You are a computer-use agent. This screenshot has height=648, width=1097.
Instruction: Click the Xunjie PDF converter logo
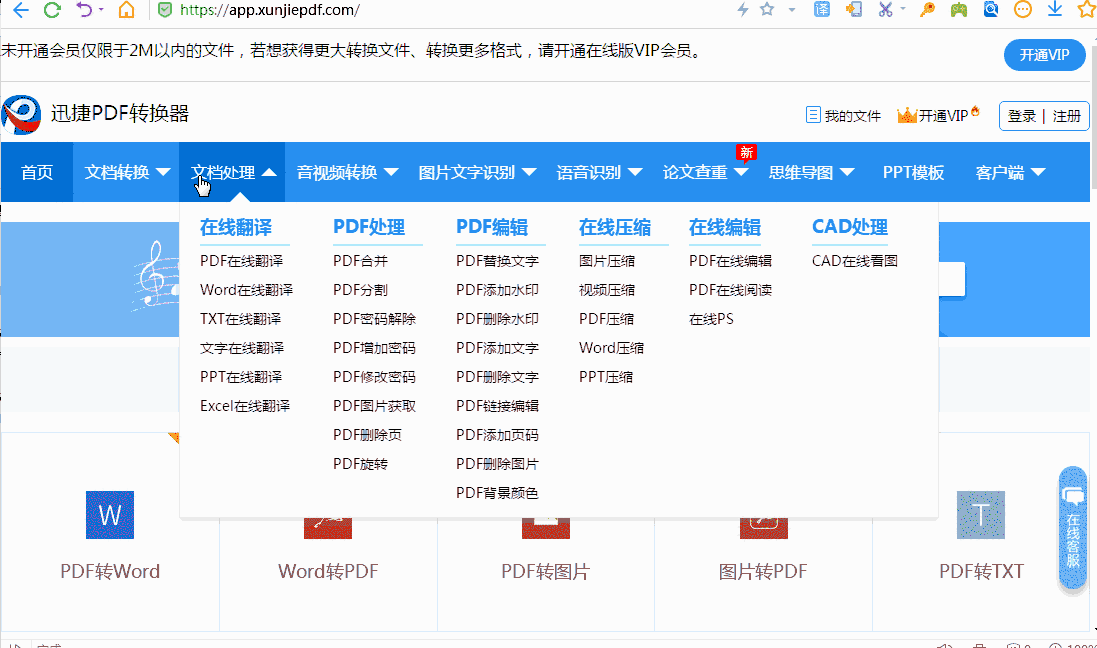(x=21, y=114)
